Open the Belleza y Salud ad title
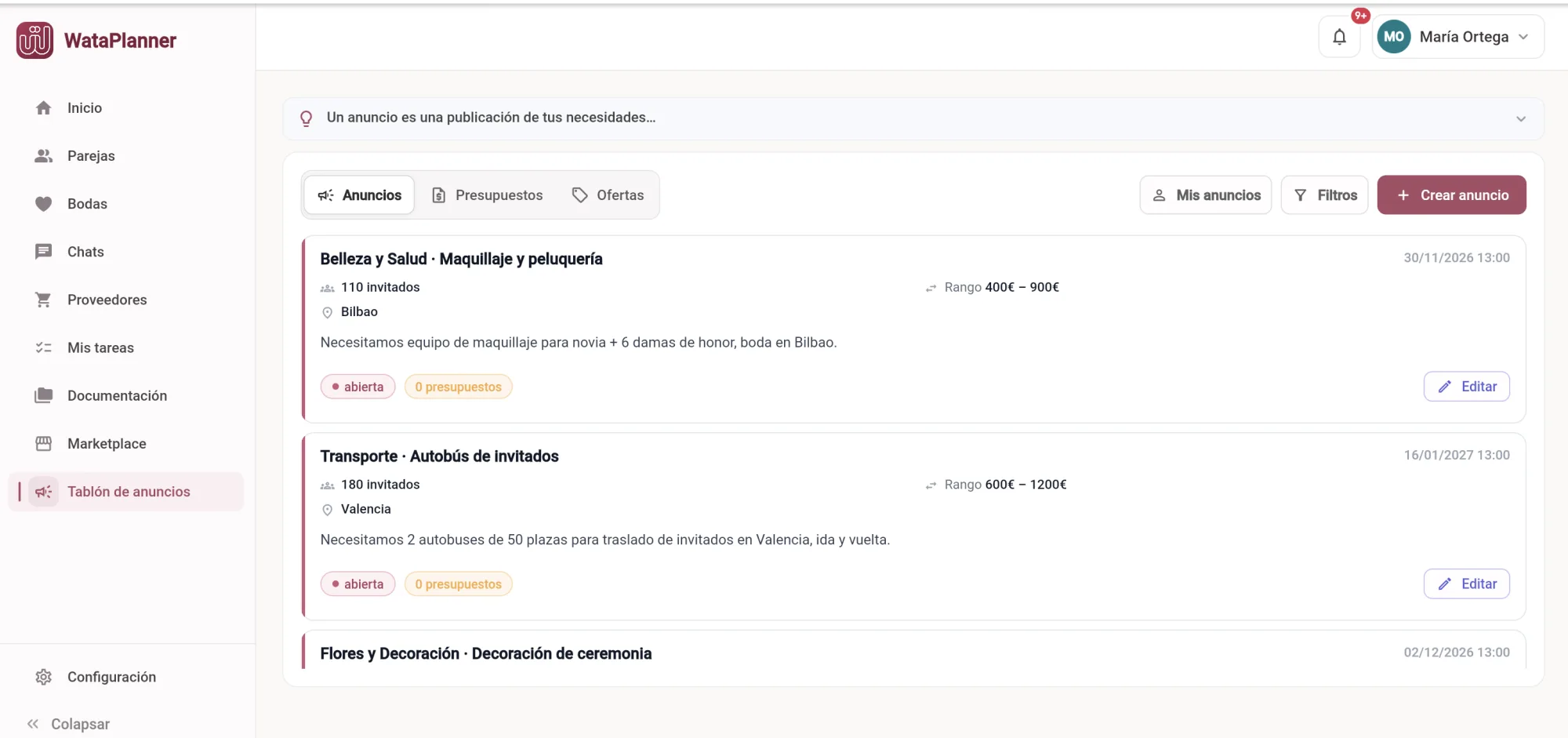Viewport: 1568px width, 738px height. coord(461,259)
